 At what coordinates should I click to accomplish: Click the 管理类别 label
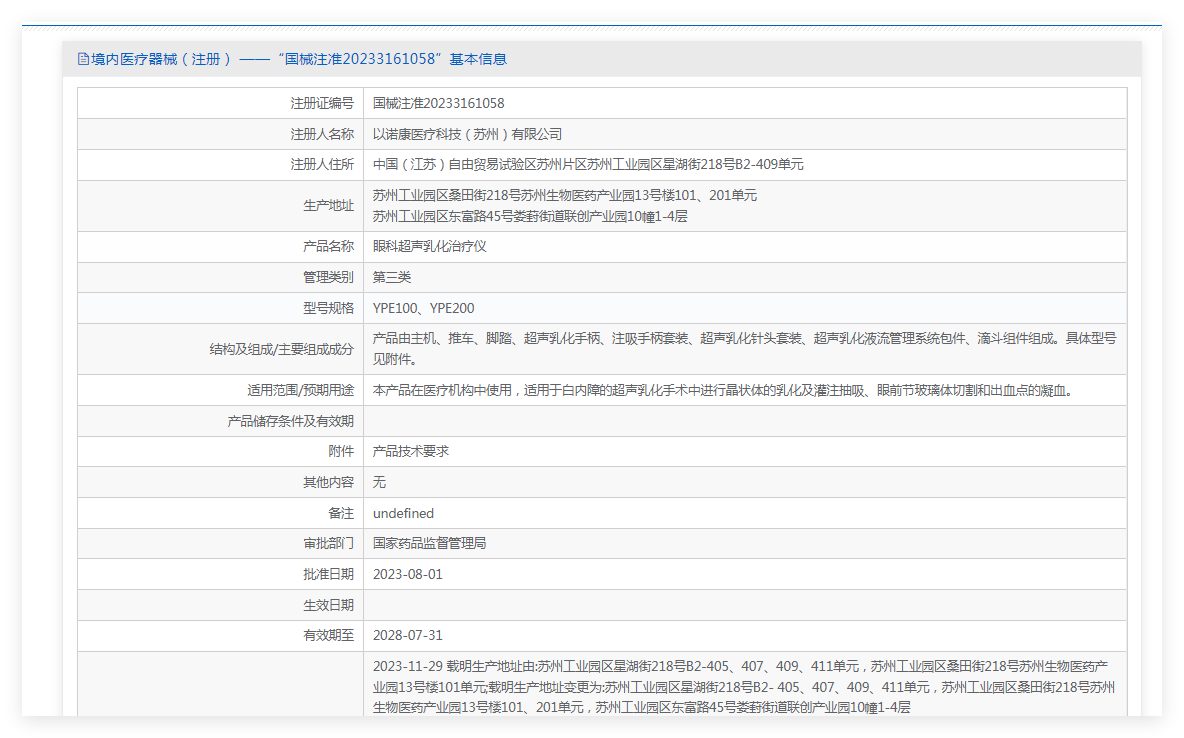(328, 278)
